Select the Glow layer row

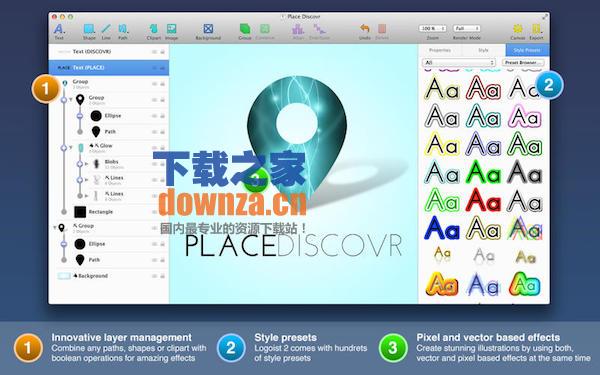109,148
